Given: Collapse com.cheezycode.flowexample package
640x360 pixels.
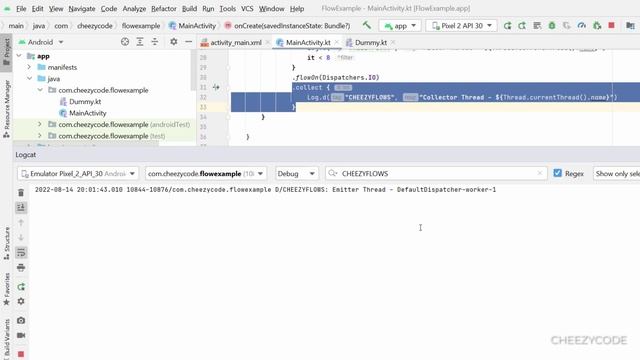Looking at the screenshot, I should (x=40, y=90).
